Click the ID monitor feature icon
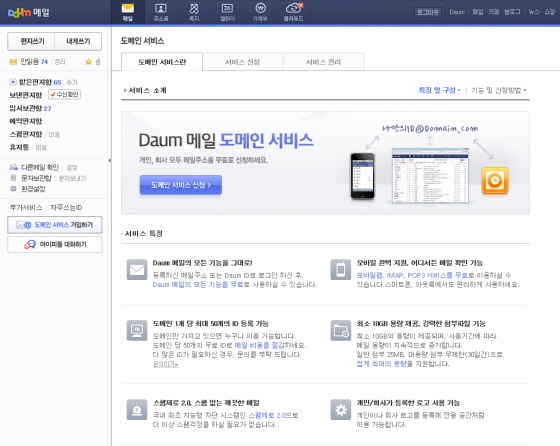 (137, 330)
